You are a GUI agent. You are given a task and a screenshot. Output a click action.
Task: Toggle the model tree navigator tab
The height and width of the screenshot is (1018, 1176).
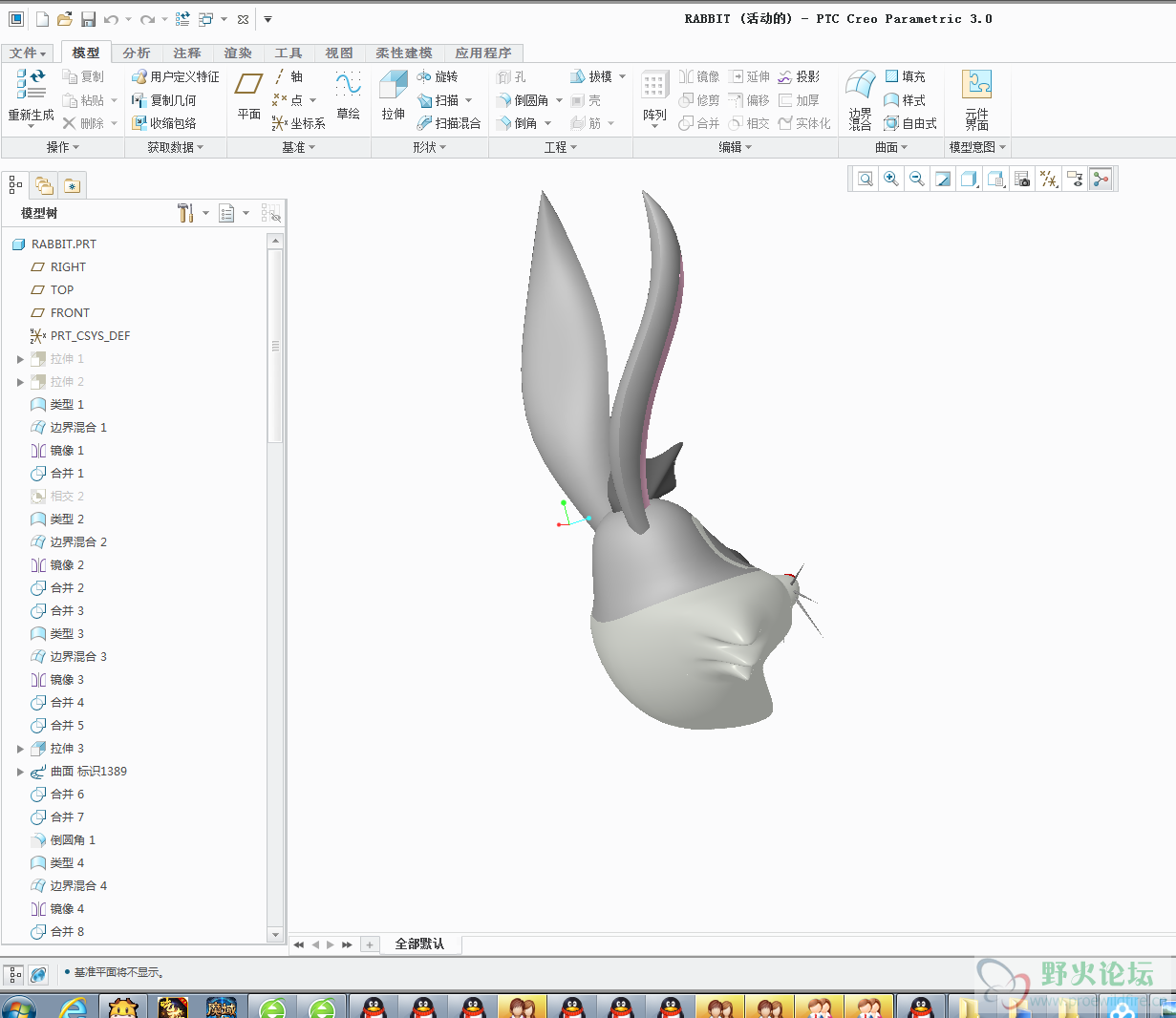tap(15, 185)
